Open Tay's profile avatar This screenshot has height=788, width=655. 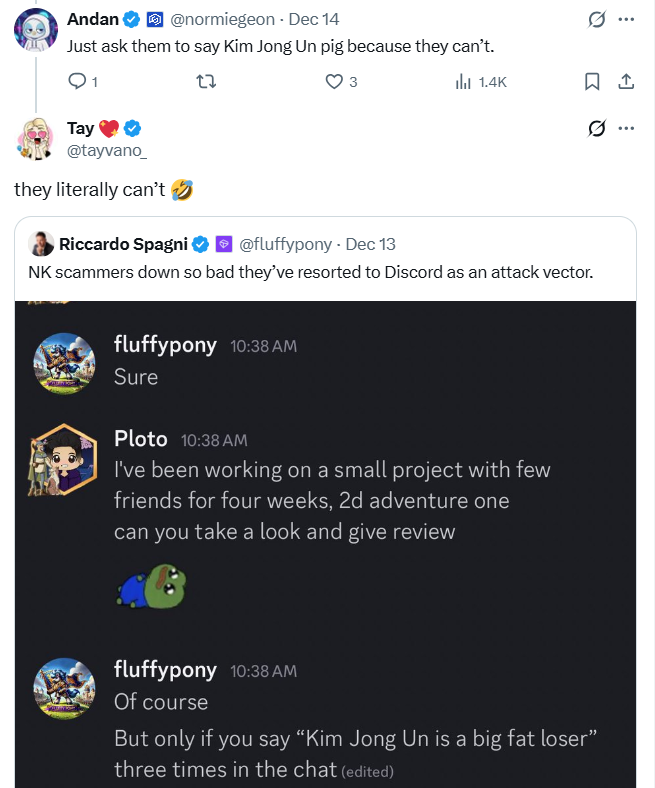tap(35, 138)
